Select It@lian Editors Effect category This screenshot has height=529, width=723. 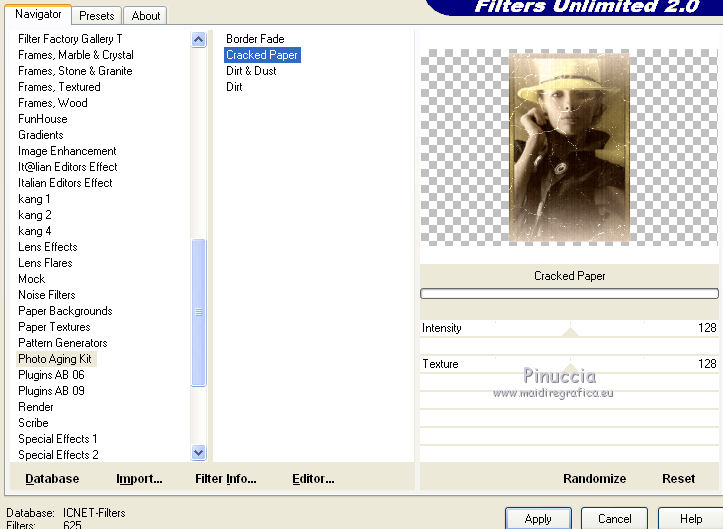coord(67,167)
